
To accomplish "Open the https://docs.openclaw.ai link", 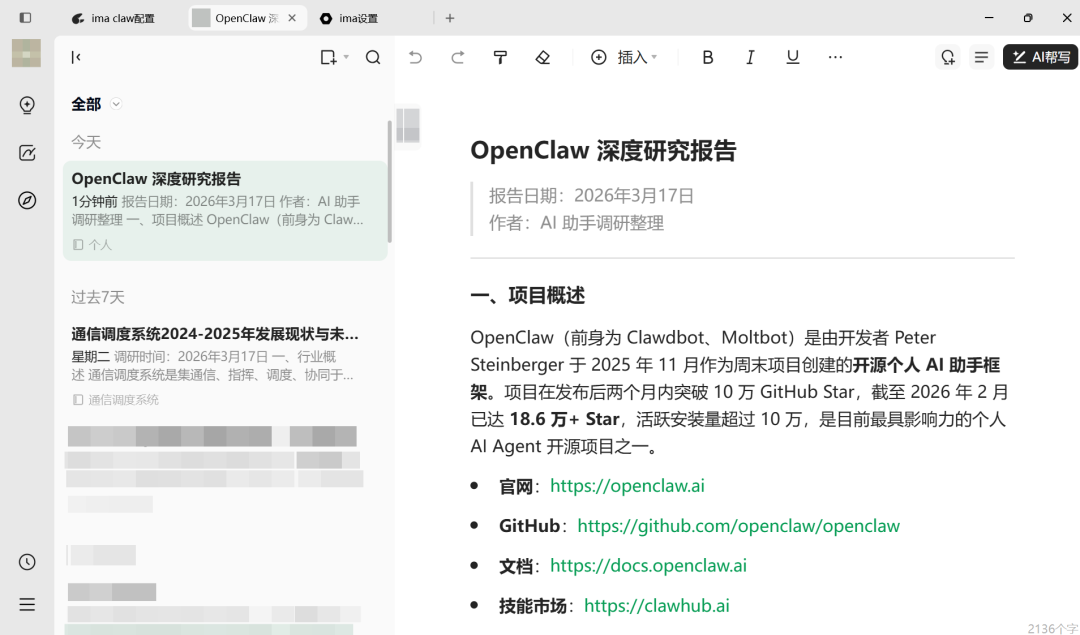I will 648,566.
